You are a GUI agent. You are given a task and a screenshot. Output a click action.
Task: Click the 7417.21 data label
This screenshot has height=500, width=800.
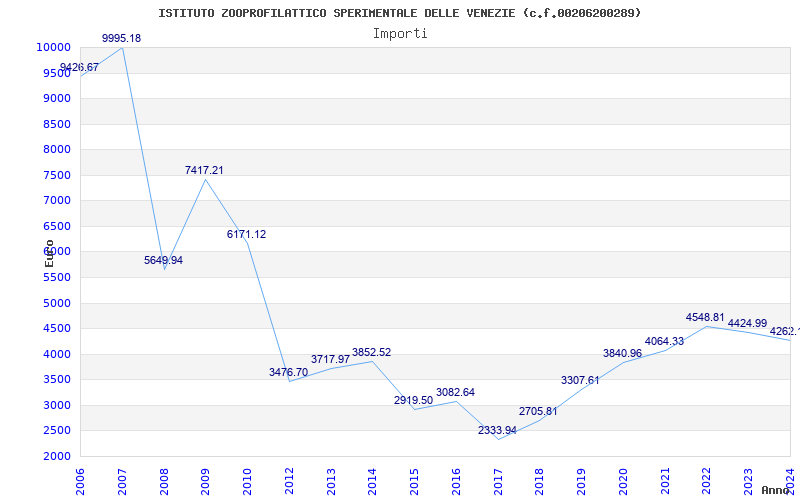tap(204, 170)
